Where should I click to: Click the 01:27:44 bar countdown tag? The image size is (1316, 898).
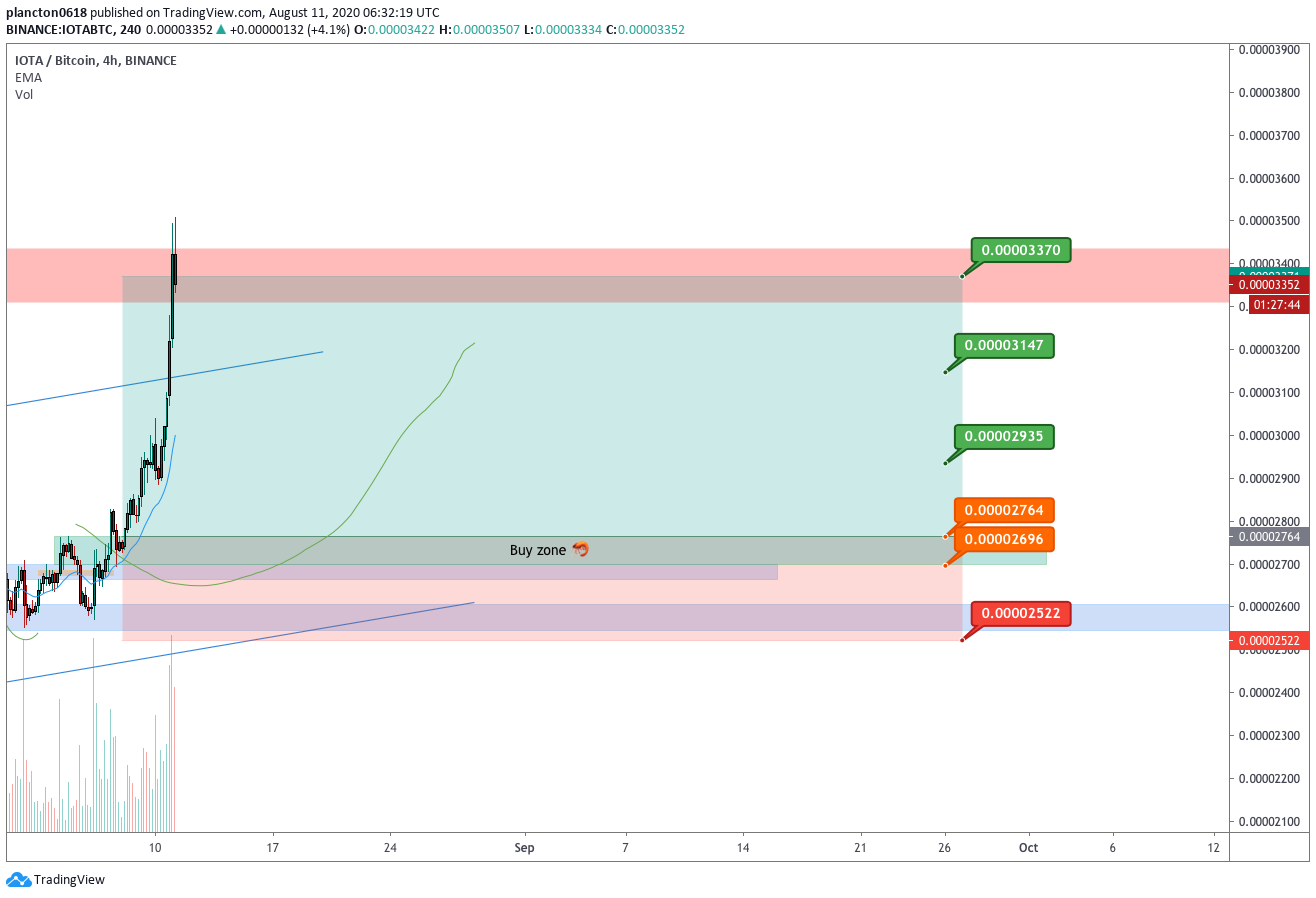pos(1279,305)
